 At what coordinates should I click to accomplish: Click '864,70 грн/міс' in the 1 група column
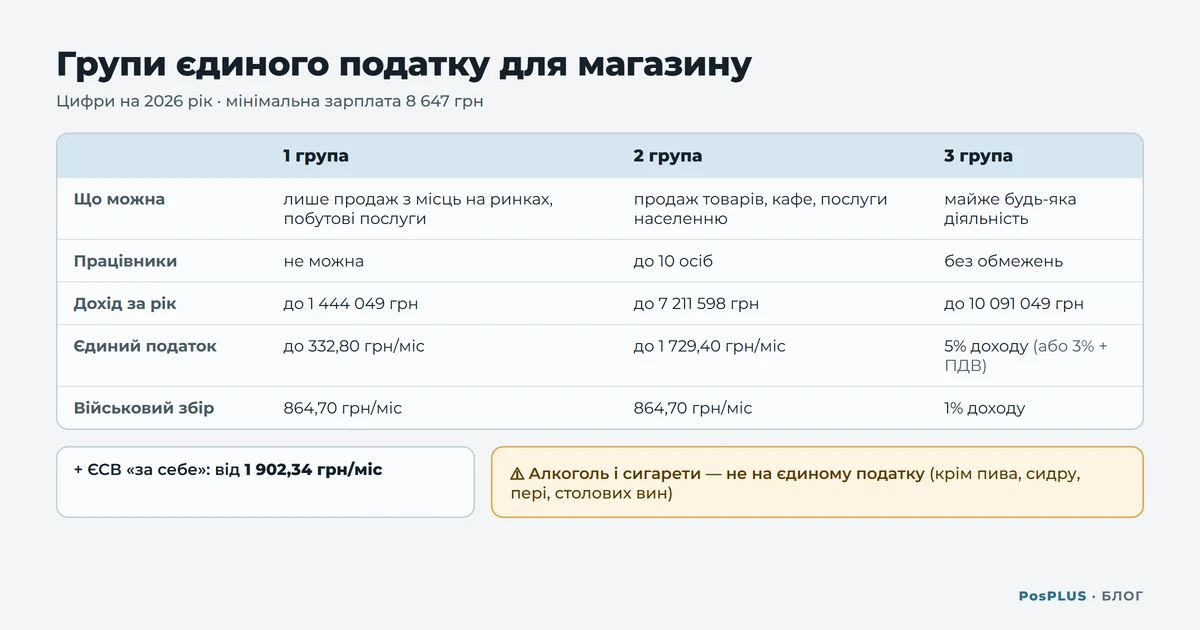[343, 408]
